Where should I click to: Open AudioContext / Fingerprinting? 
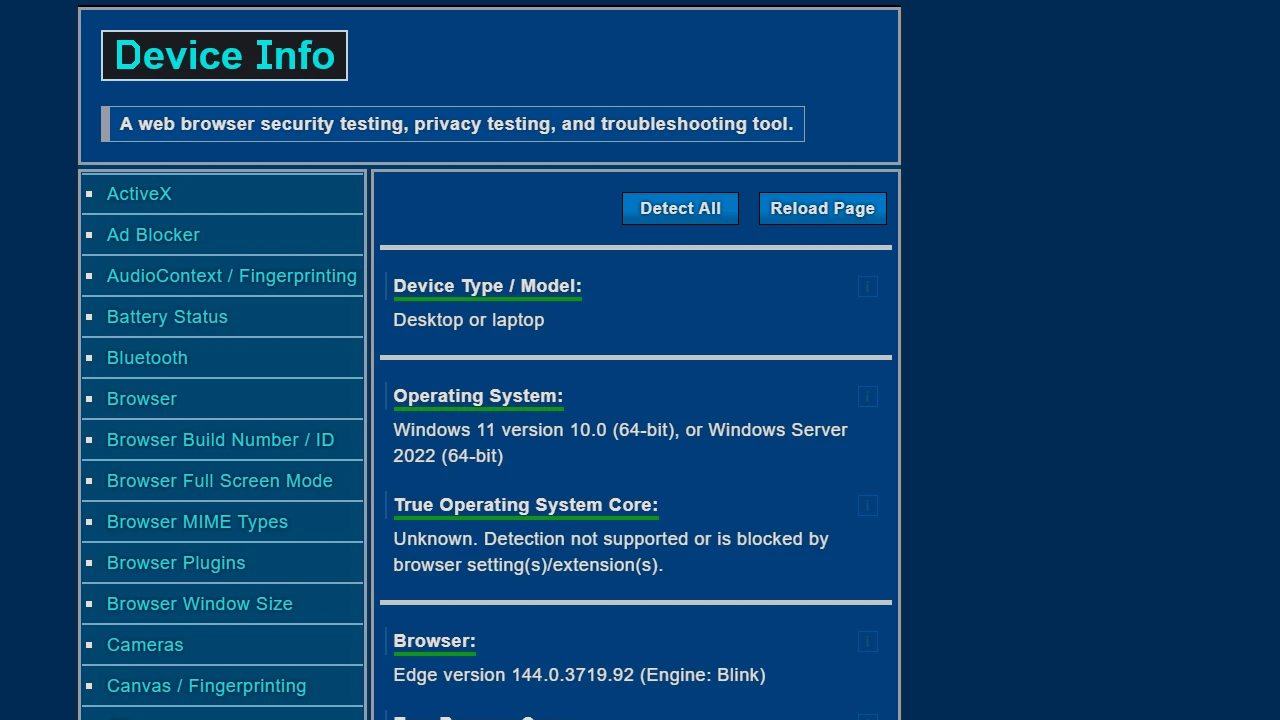coord(232,276)
